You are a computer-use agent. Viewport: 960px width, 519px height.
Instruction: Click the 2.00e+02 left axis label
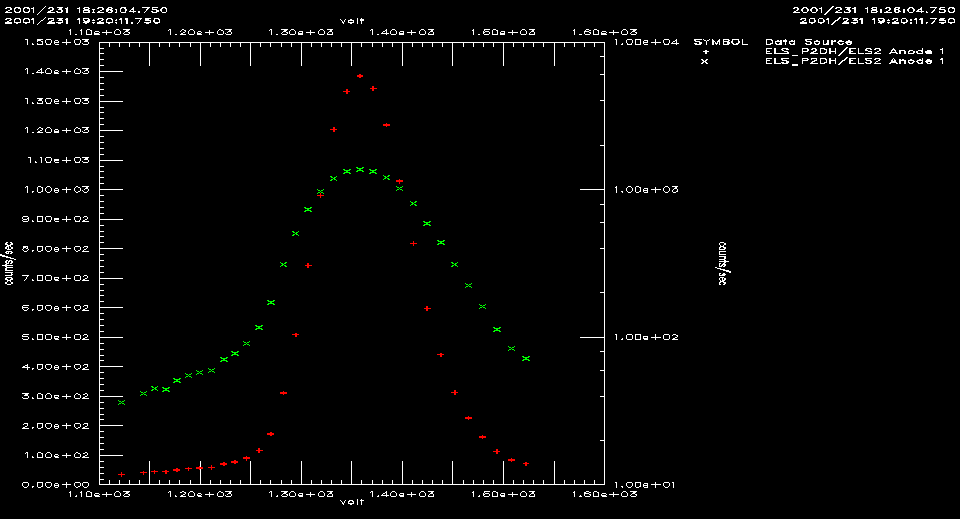click(56, 425)
